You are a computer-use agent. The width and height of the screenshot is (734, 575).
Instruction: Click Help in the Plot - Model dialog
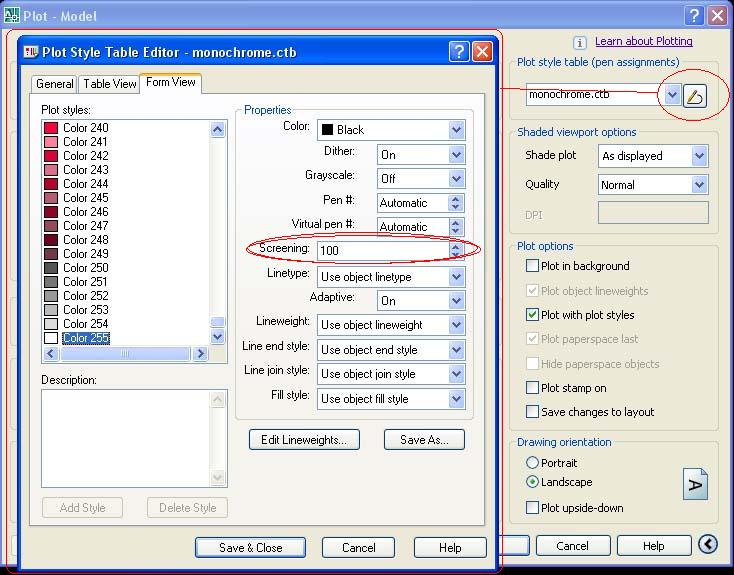pyautogui.click(x=653, y=546)
